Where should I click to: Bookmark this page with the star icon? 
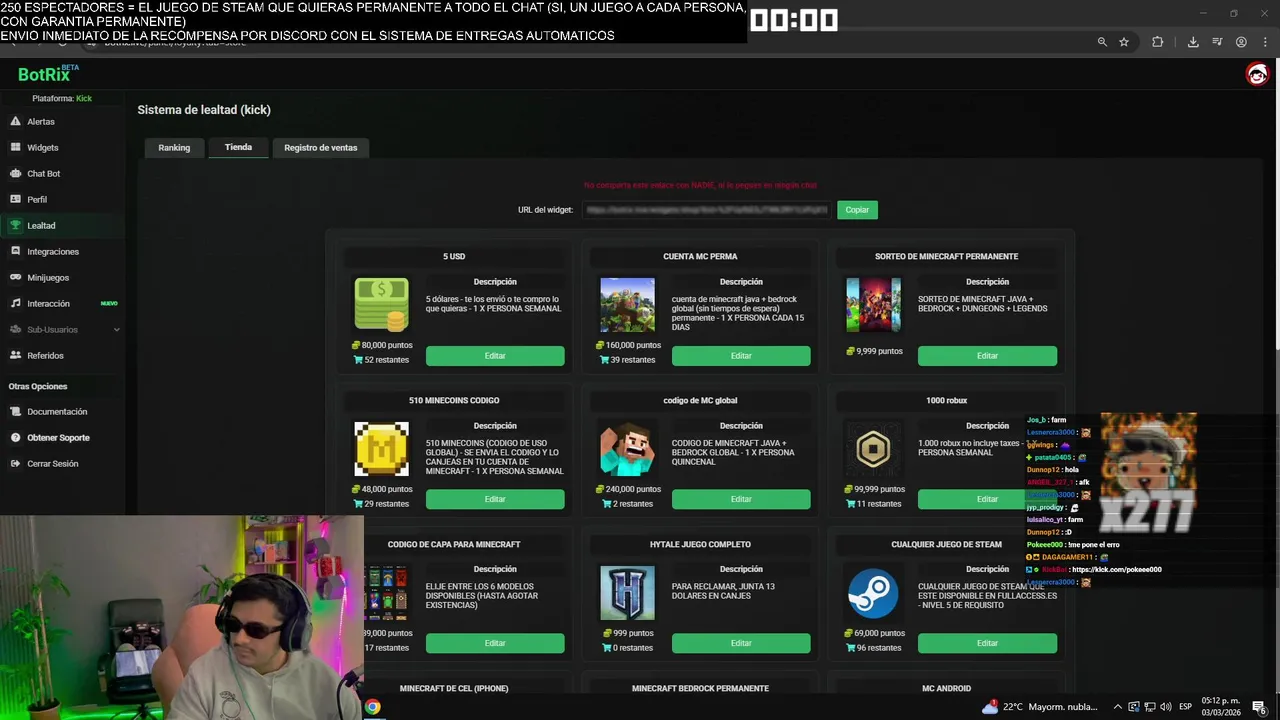1124,42
